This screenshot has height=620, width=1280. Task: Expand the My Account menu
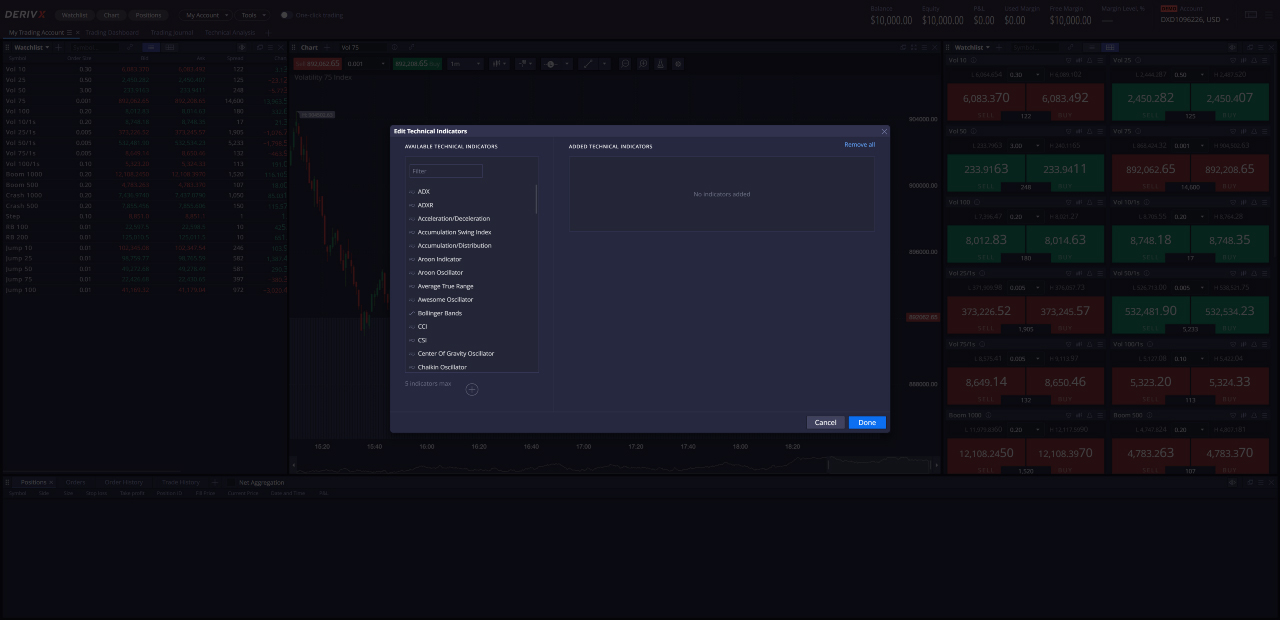pyautogui.click(x=205, y=15)
